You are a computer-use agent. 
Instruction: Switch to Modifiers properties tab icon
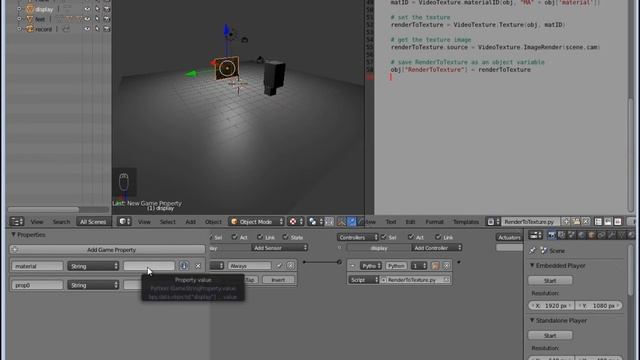[x=611, y=235]
